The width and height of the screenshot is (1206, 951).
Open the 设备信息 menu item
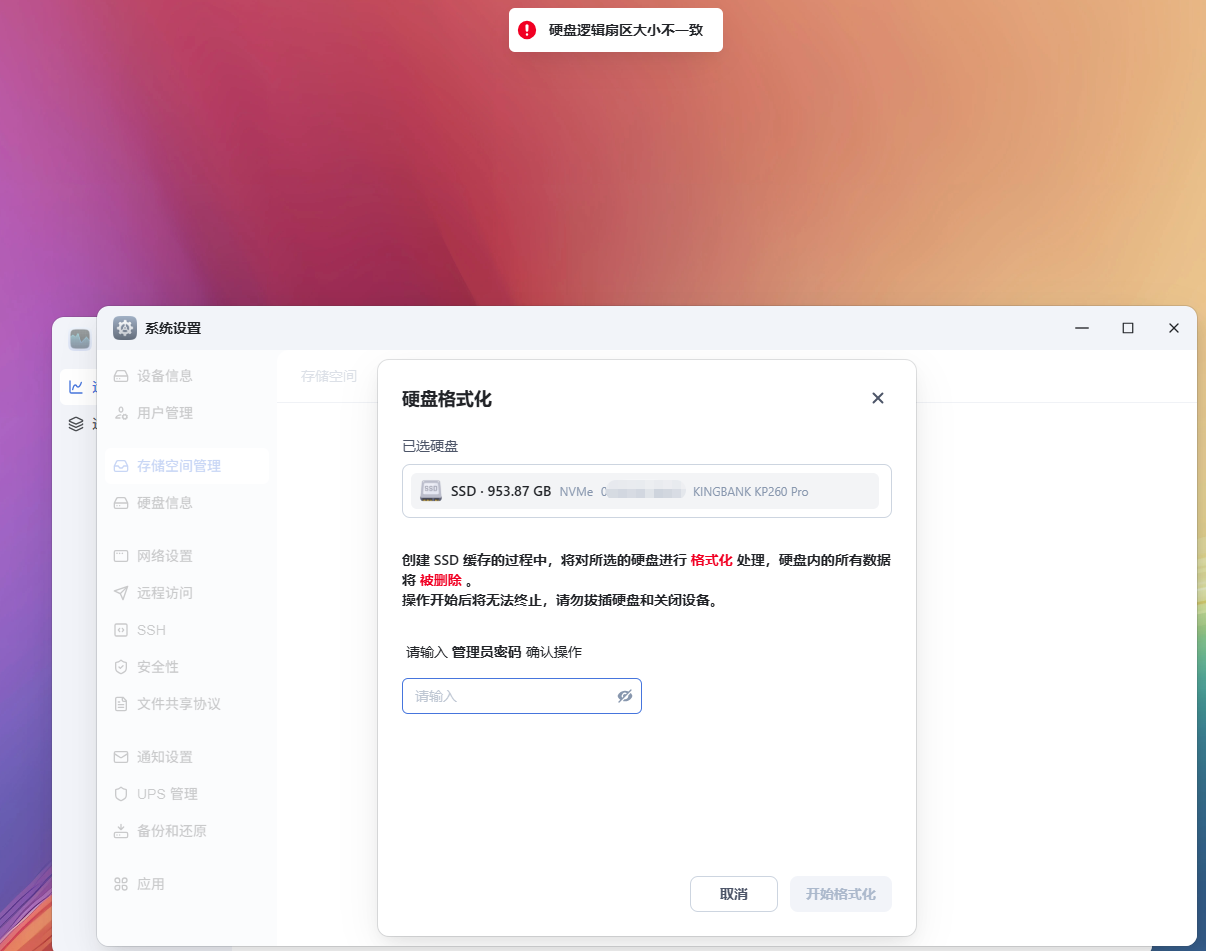coord(188,376)
